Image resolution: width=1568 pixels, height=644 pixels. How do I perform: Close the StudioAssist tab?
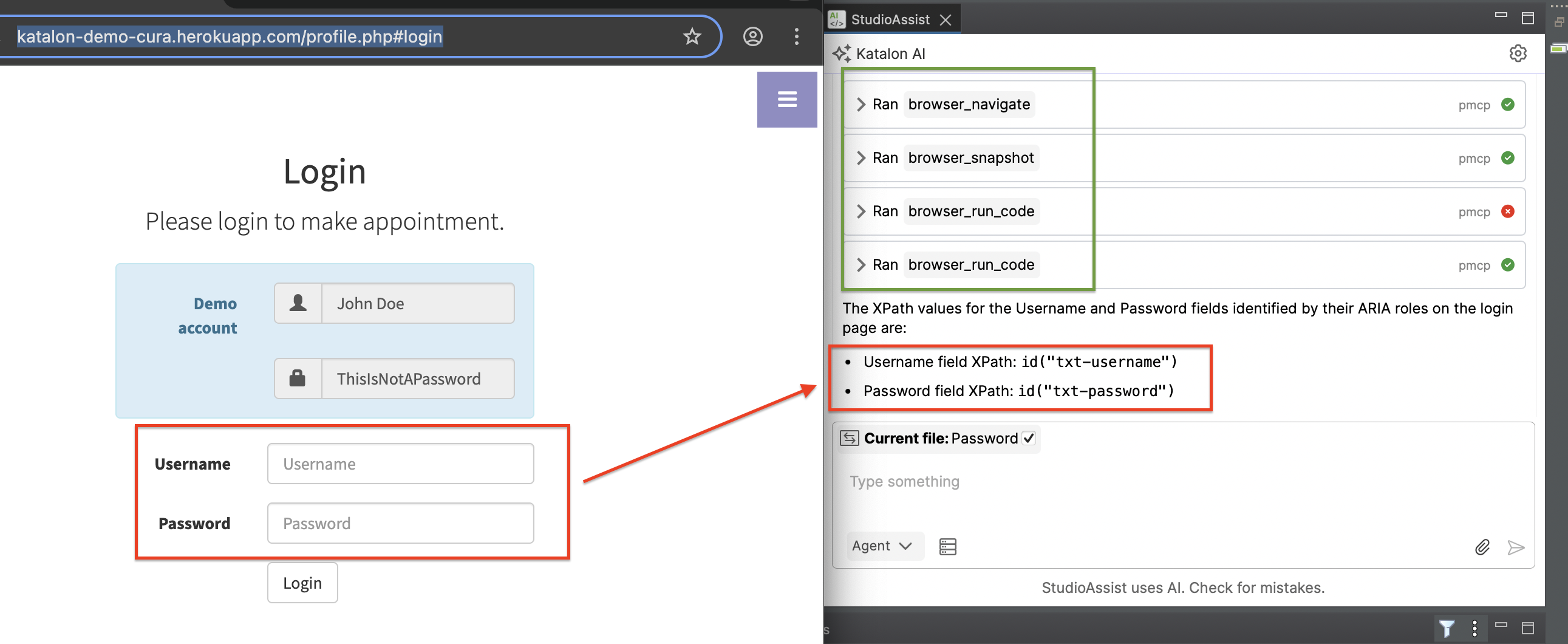tap(947, 19)
